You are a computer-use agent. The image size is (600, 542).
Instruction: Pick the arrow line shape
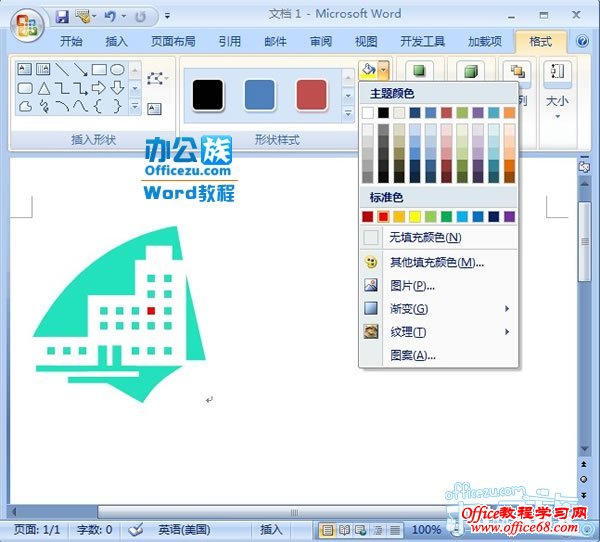pos(80,69)
